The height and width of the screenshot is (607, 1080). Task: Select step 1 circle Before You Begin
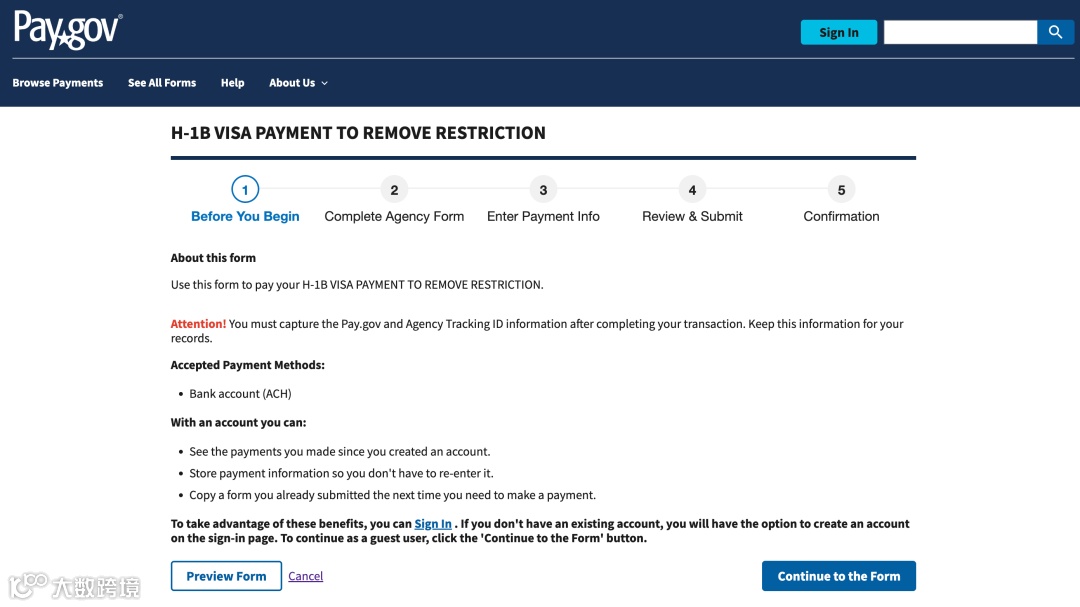pos(245,189)
